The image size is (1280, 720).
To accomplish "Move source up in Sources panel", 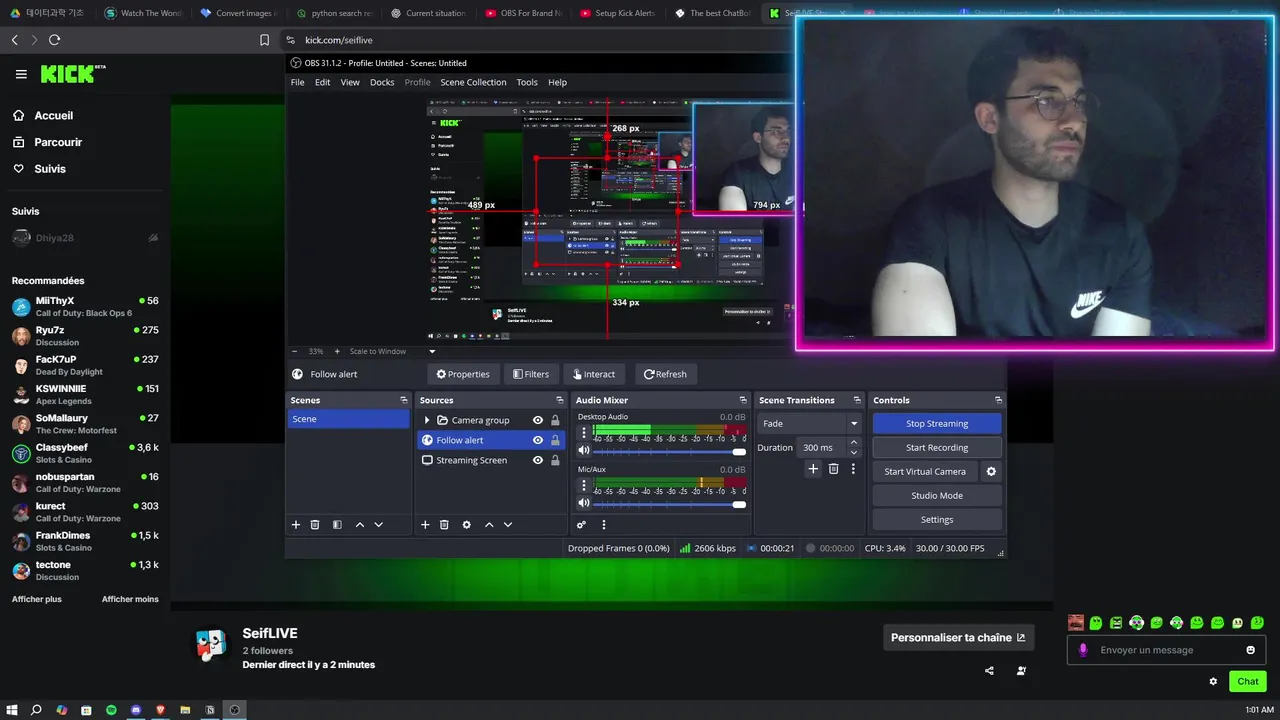I will coord(489,525).
